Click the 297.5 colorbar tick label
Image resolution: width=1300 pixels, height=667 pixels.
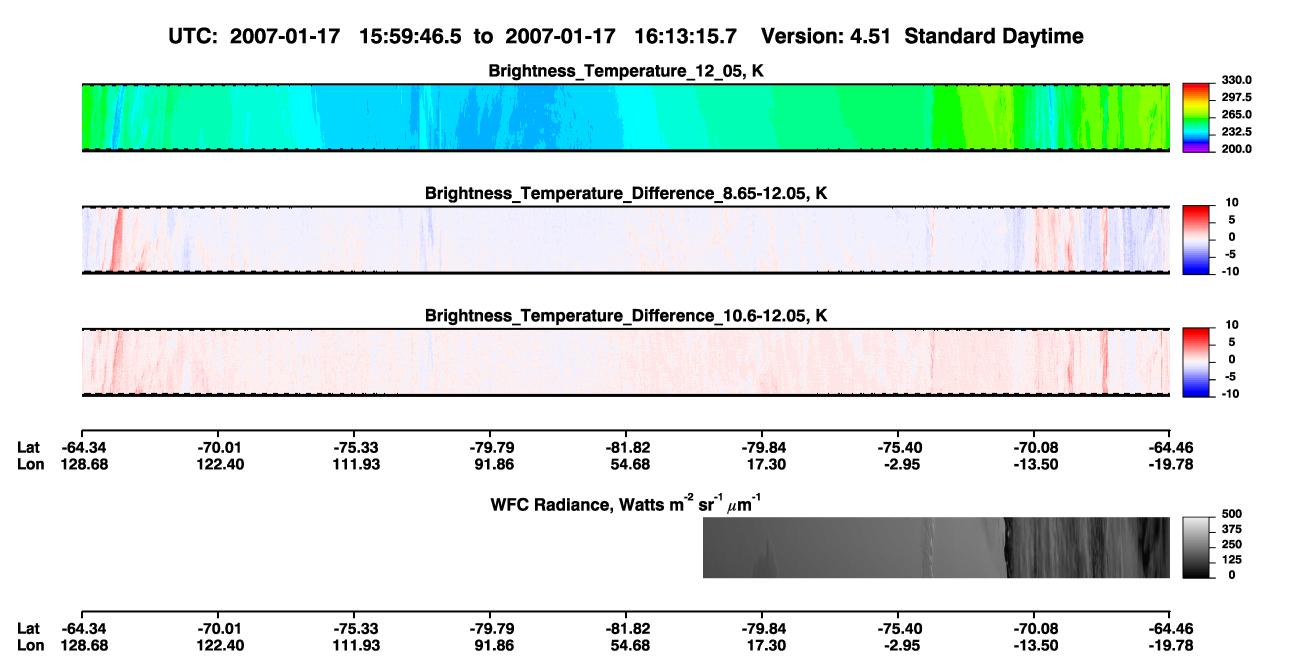(1237, 97)
